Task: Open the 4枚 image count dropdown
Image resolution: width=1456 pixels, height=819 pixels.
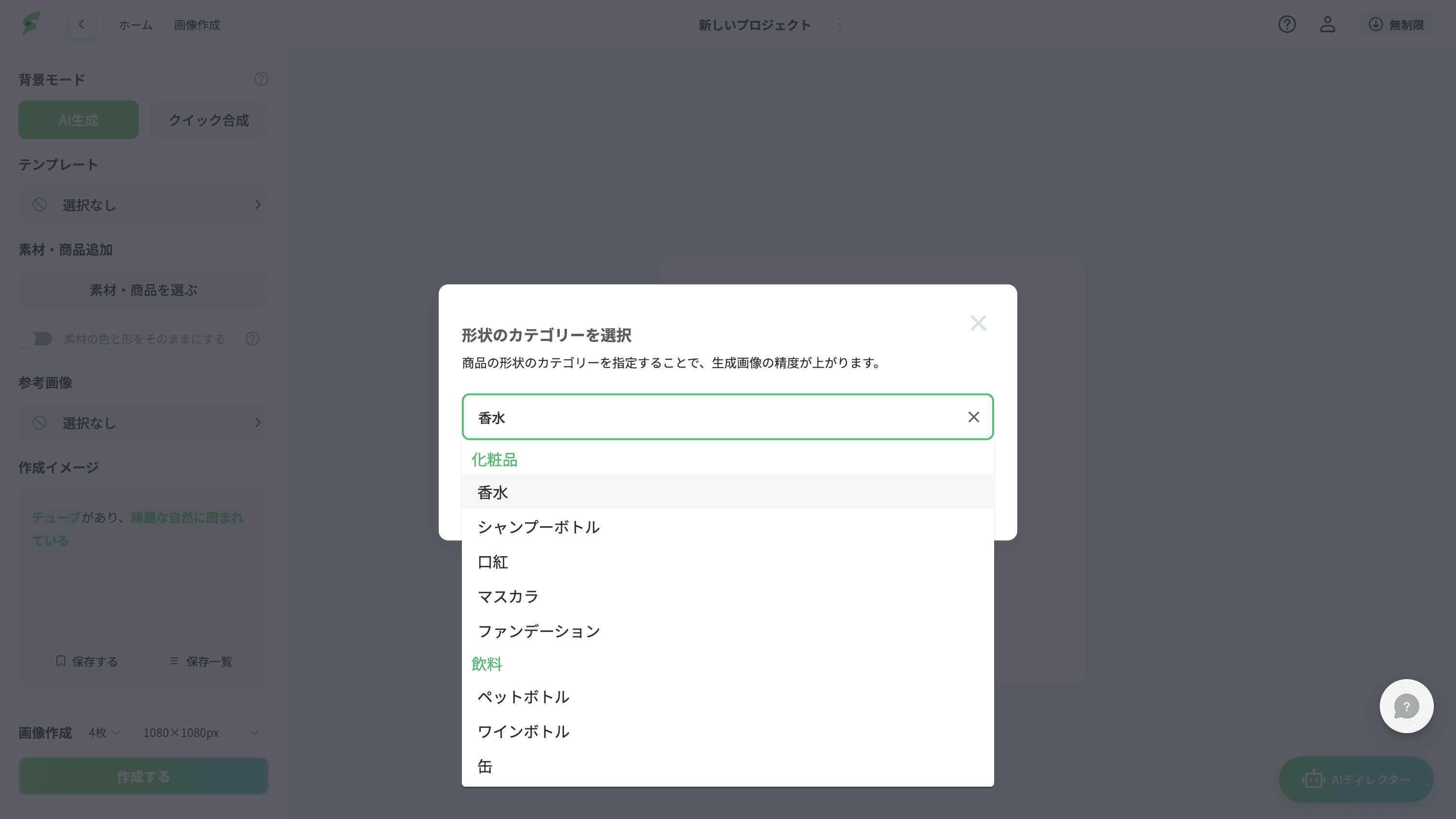Action: pos(105,733)
